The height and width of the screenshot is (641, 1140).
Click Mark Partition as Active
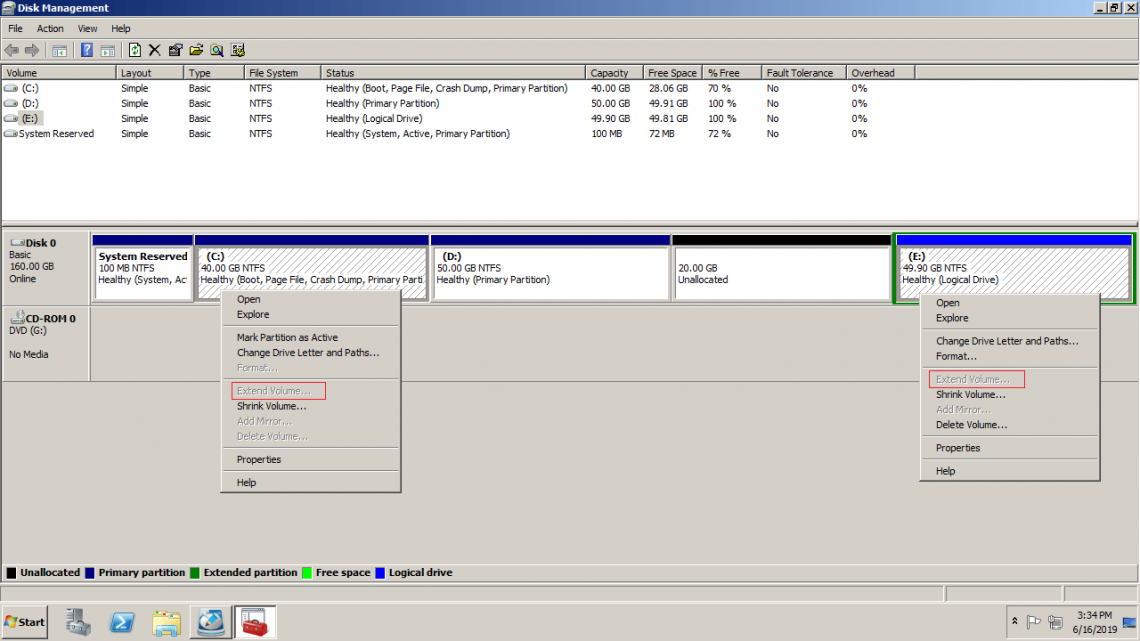287,338
